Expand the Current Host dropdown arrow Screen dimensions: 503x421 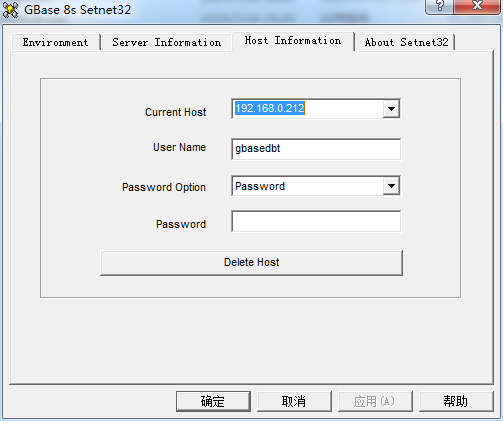point(391,109)
